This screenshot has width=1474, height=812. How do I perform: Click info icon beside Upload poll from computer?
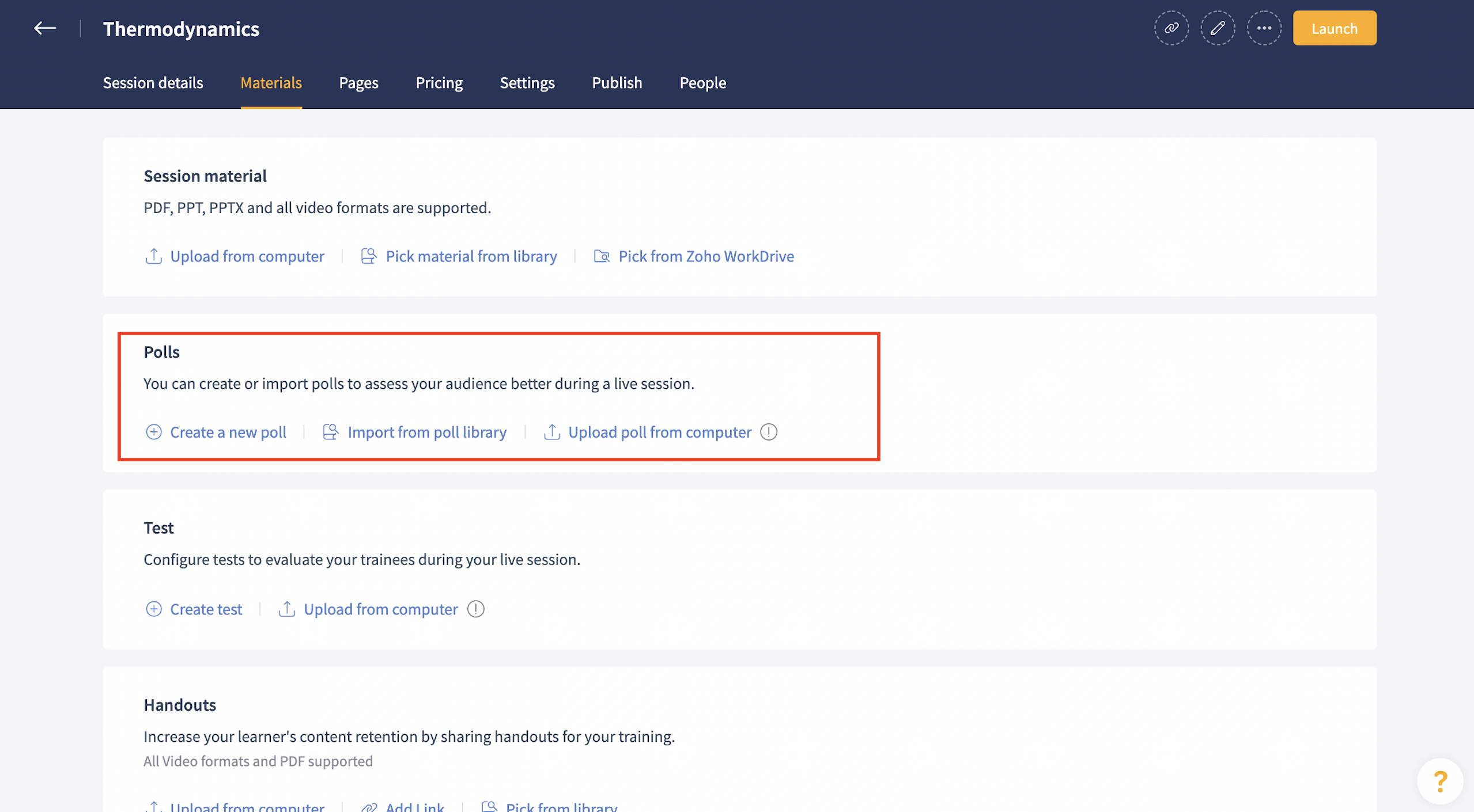[768, 432]
